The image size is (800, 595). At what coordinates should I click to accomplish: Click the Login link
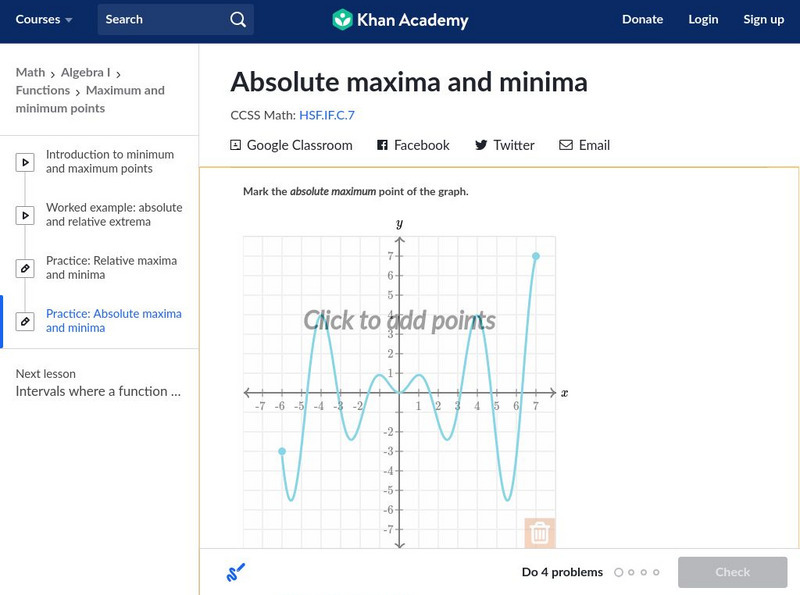tap(703, 19)
